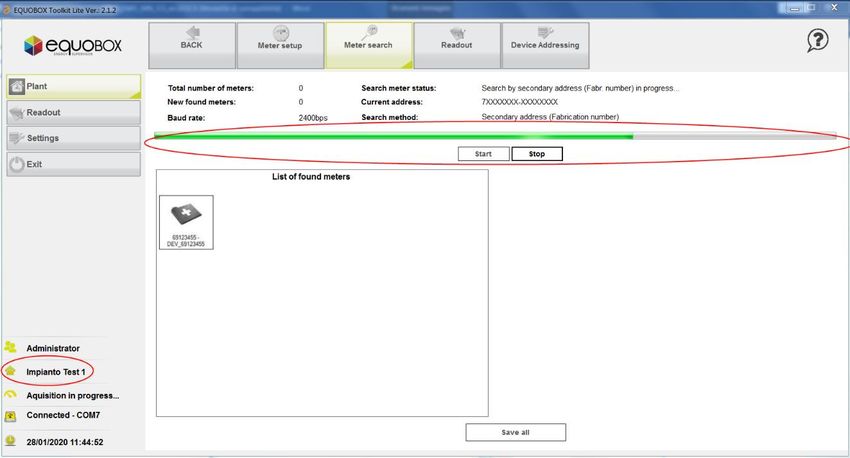Click the Impianto Test 1 plant icon
The height and width of the screenshot is (458, 850).
pyautogui.click(x=10, y=371)
